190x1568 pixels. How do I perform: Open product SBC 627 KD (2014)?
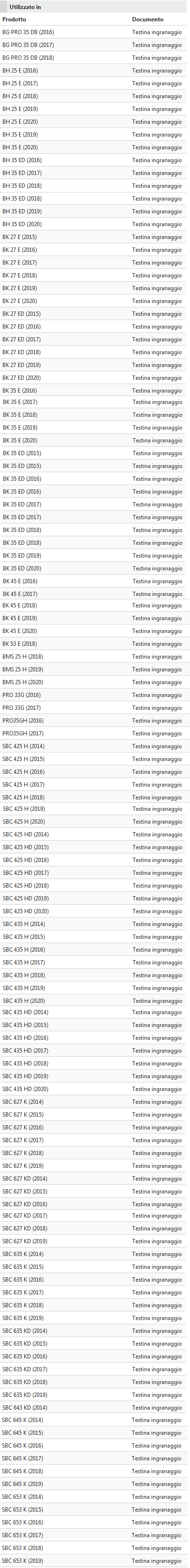(24, 1178)
